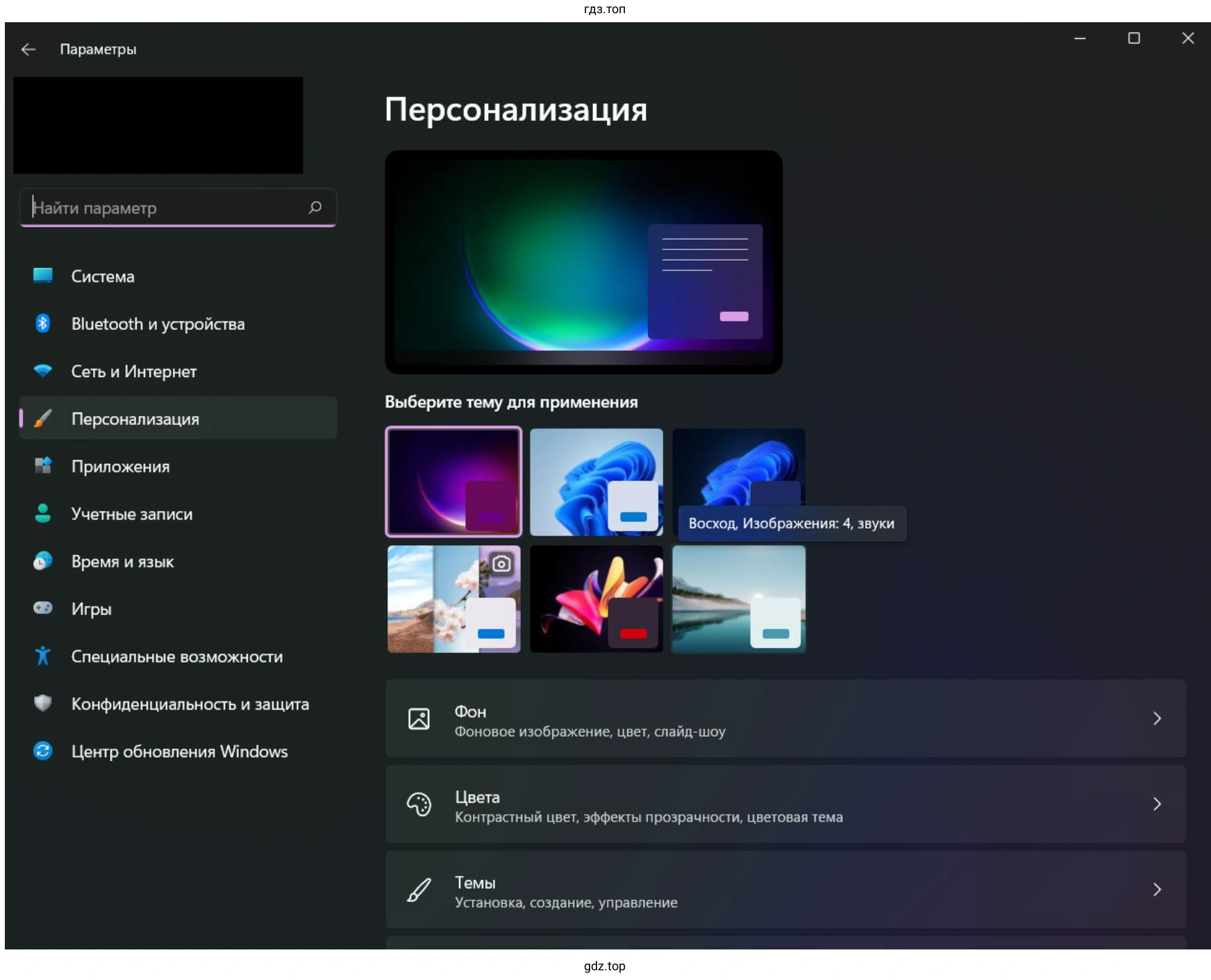The width and height of the screenshot is (1211, 980).
Task: Click the camera icon on the Spotlight theme
Action: click(x=501, y=563)
